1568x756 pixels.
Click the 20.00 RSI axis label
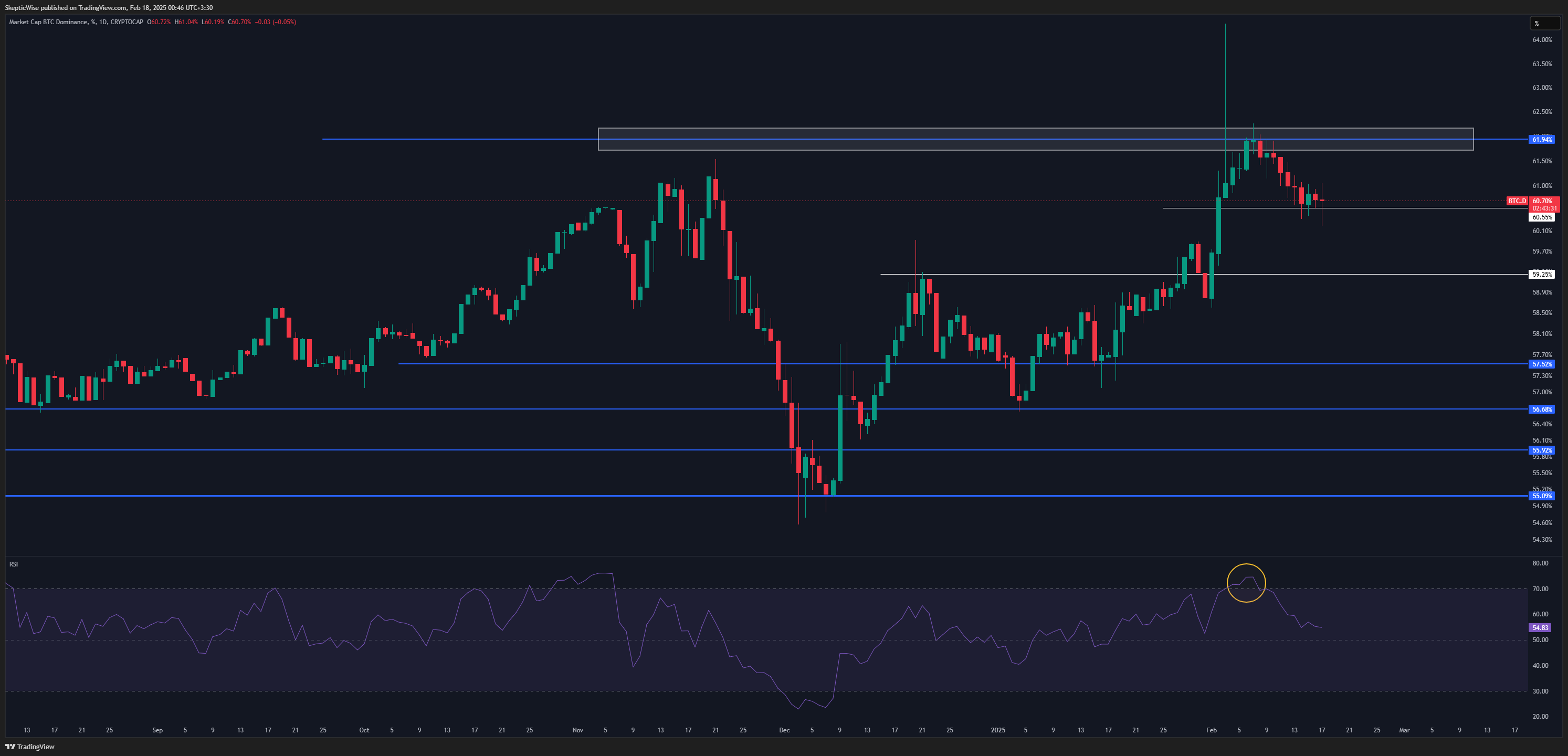click(1540, 717)
